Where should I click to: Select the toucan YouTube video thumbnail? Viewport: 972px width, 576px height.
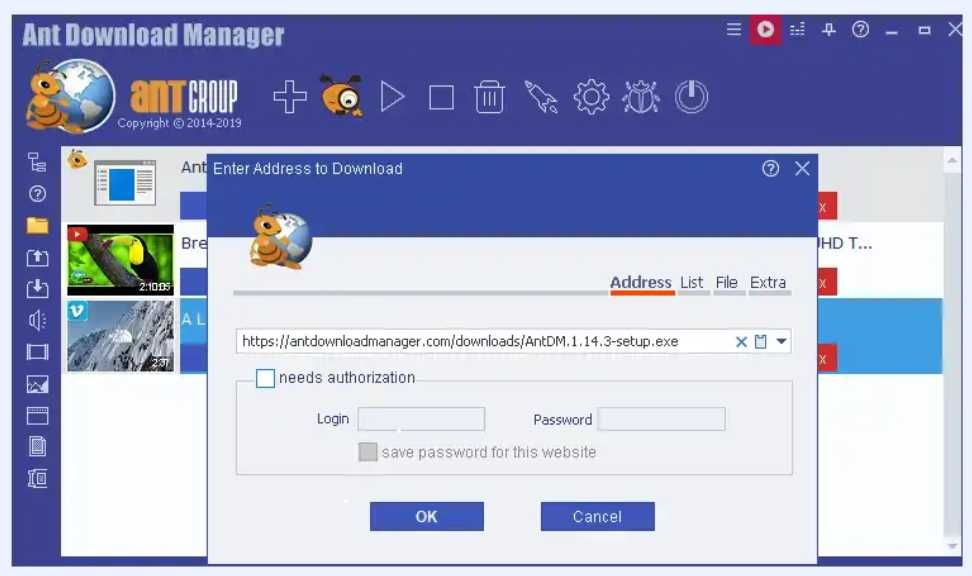120,260
